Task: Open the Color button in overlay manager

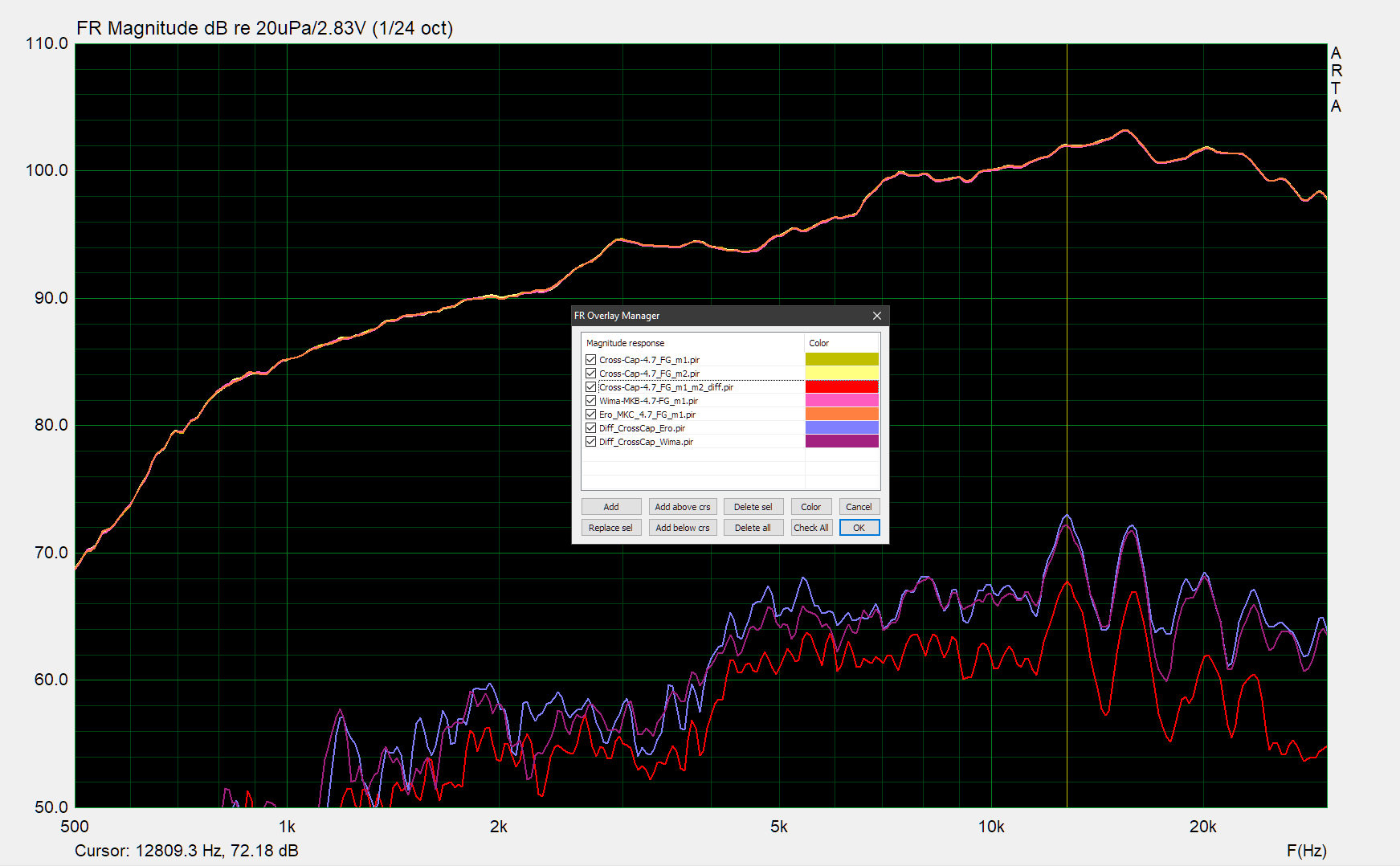Action: [810, 507]
